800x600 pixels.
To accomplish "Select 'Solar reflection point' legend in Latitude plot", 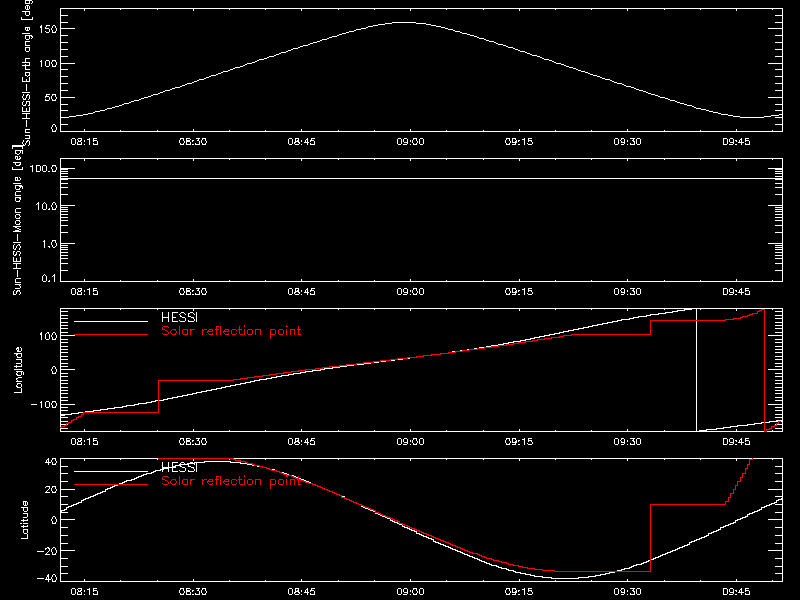I will coord(231,481).
